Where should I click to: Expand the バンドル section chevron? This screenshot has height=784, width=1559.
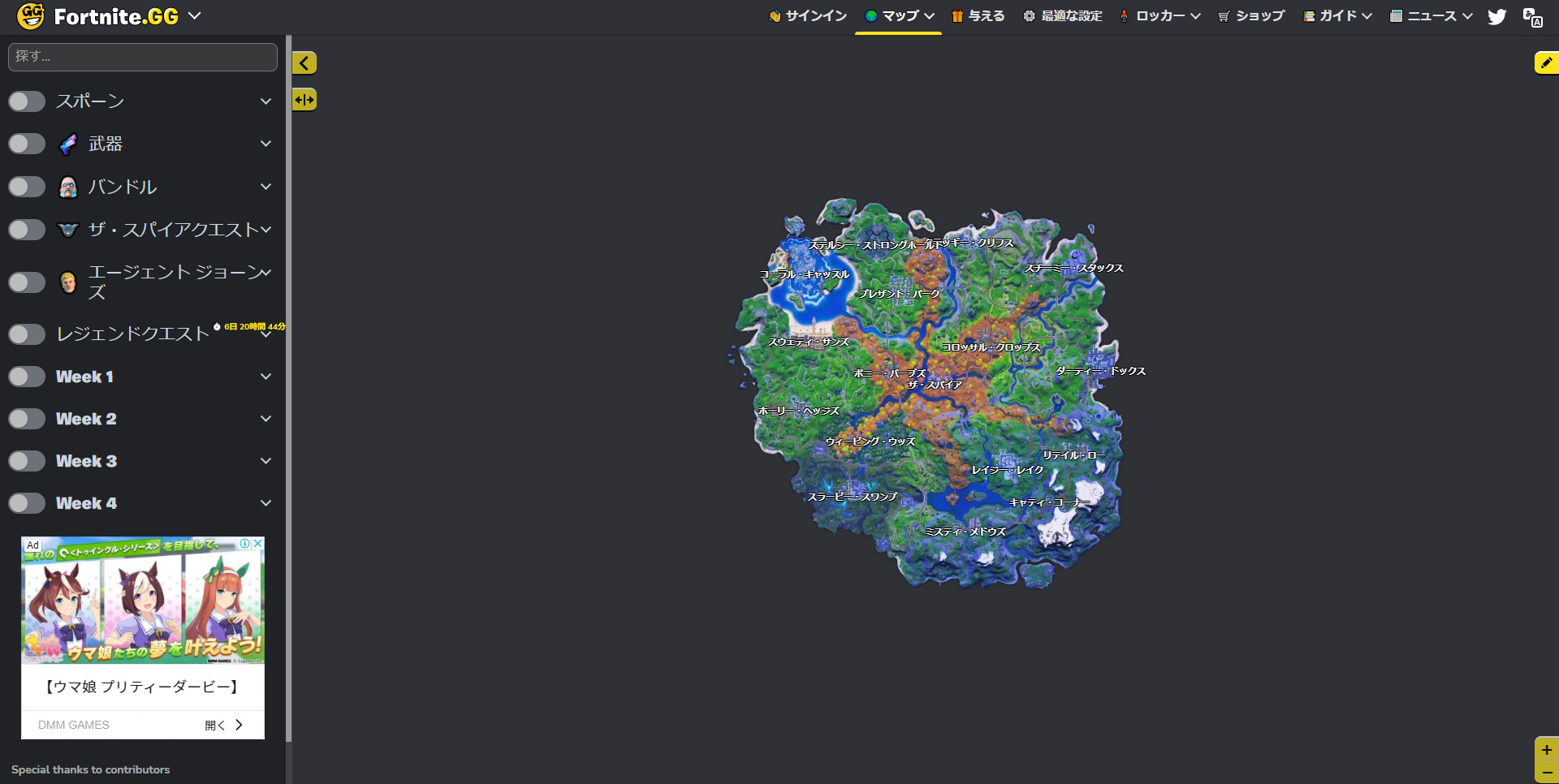click(x=266, y=187)
